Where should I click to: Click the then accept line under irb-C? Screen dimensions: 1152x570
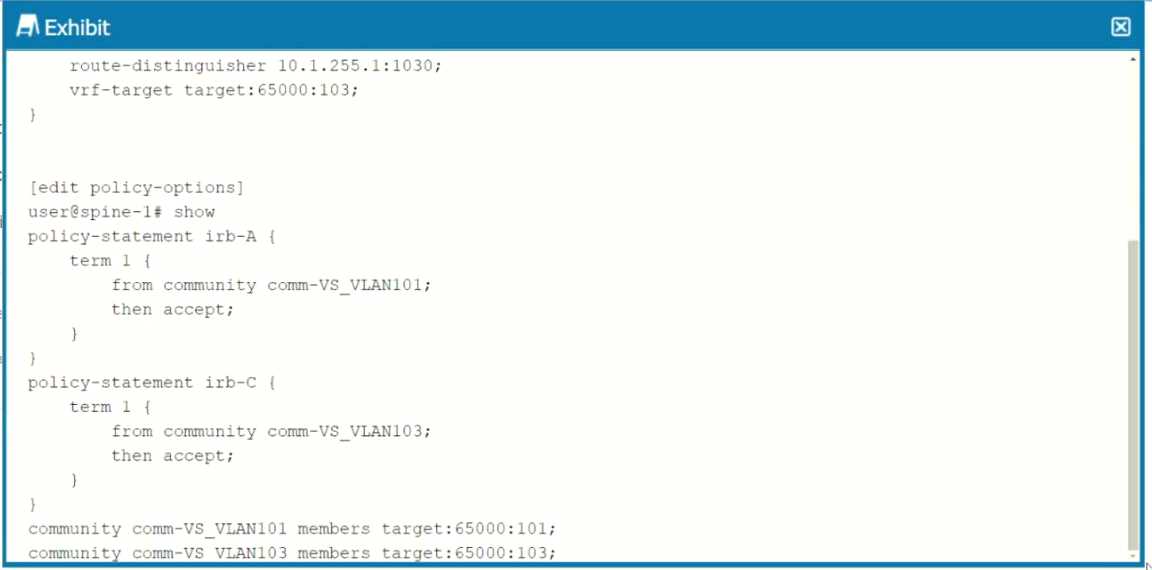[173, 455]
